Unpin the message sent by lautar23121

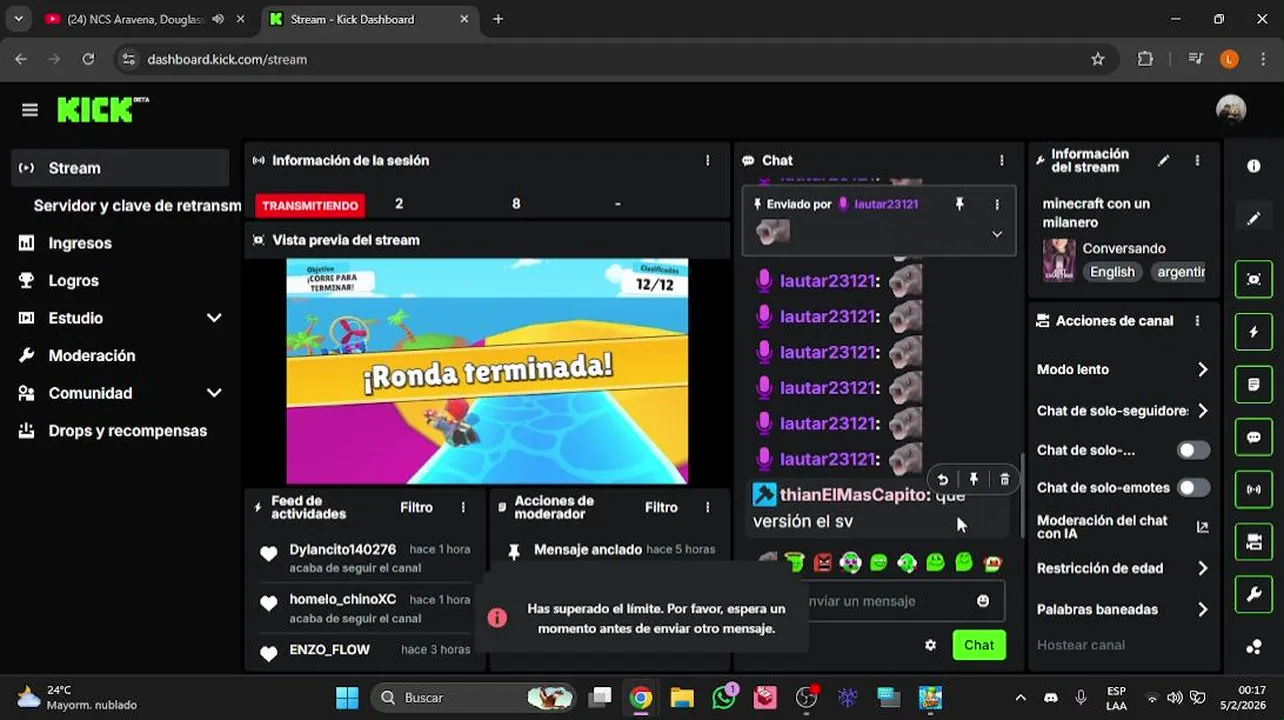(960, 204)
